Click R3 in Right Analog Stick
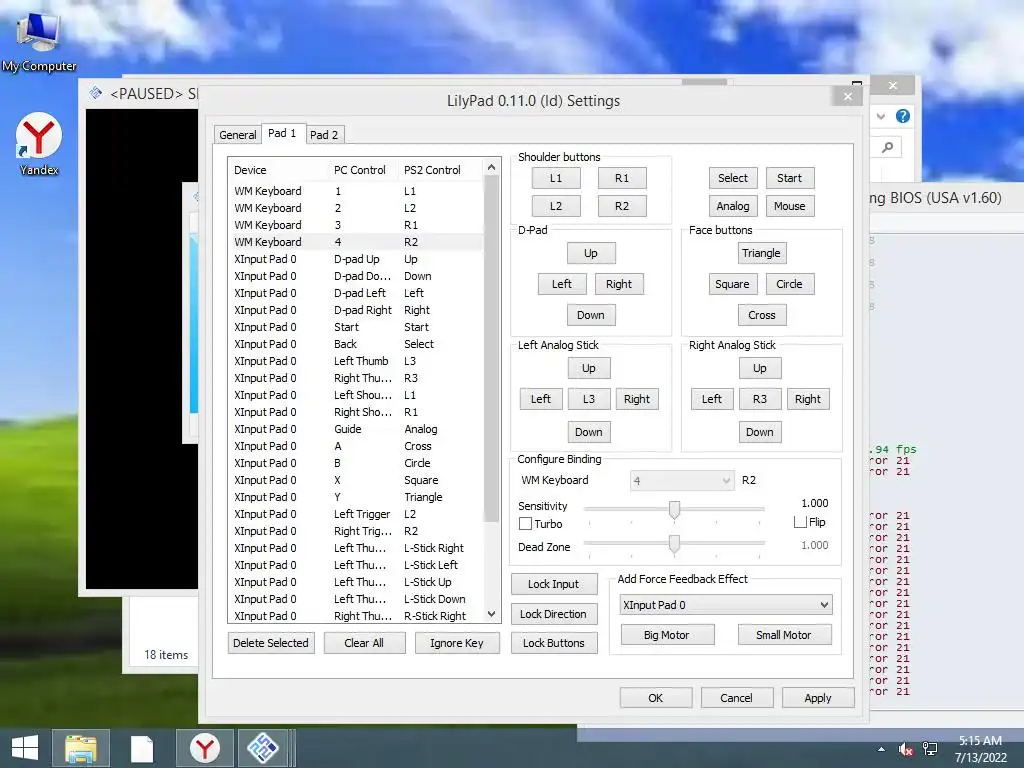Image resolution: width=1024 pixels, height=768 pixels. click(x=760, y=399)
